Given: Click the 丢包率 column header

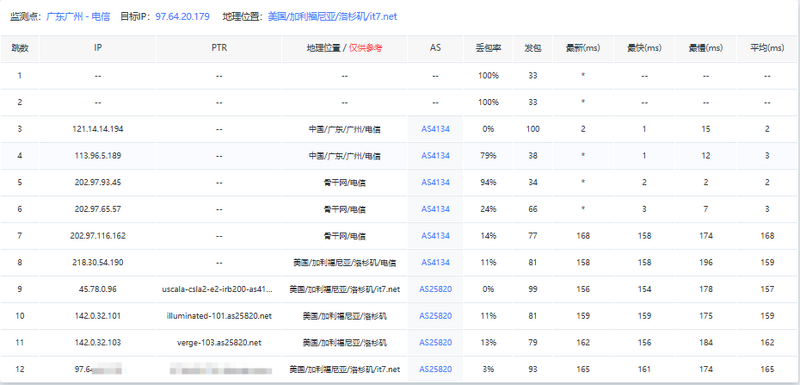Looking at the screenshot, I should (x=488, y=48).
